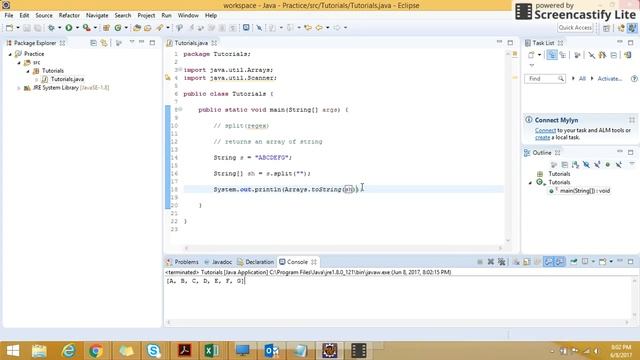The width and height of the screenshot is (640, 360).
Task: Toggle Hide Static Fields and Methods in Outline
Action: [597, 164]
